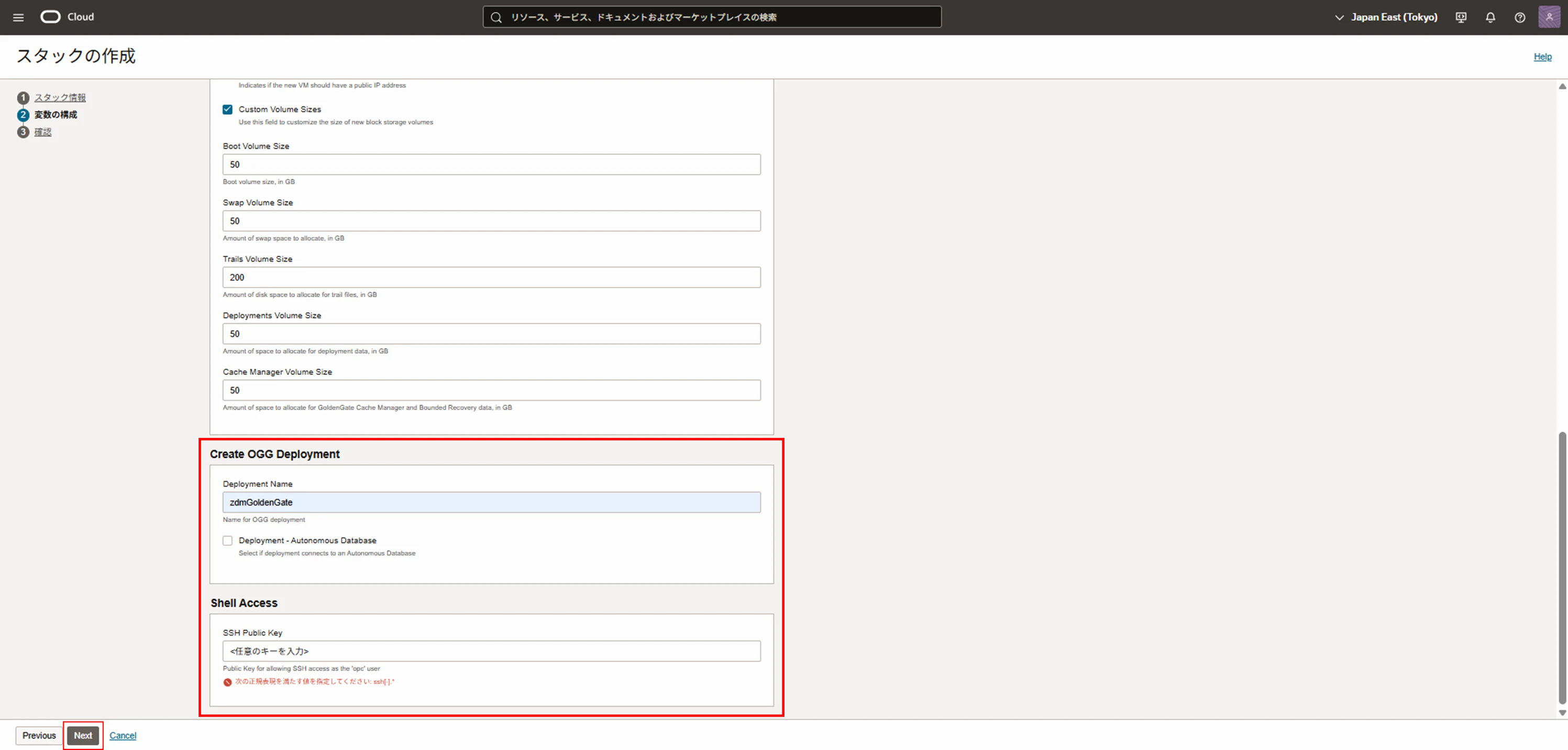Image resolution: width=1568 pixels, height=750 pixels.
Task: Click the Cache Manager Volume Size field
Action: [491, 390]
